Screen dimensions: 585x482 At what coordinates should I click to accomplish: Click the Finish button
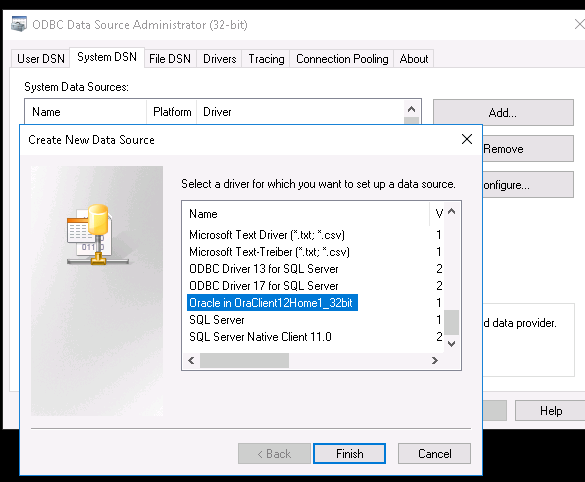point(349,454)
